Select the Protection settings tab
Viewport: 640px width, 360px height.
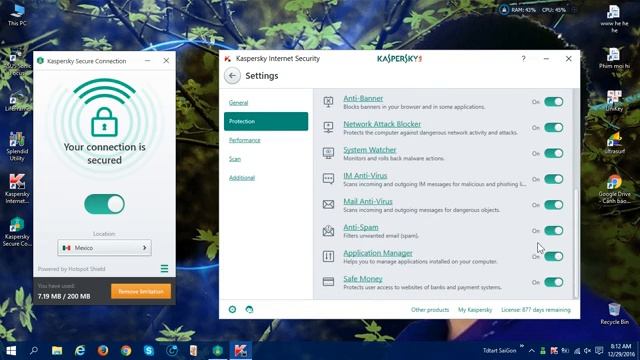[266, 121]
